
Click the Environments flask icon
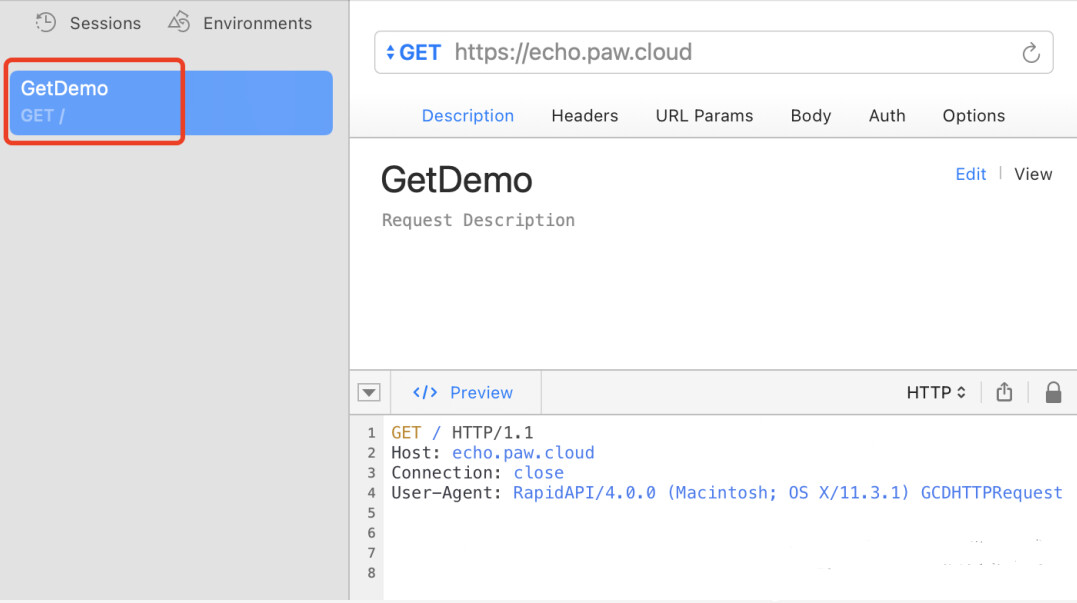tap(179, 21)
